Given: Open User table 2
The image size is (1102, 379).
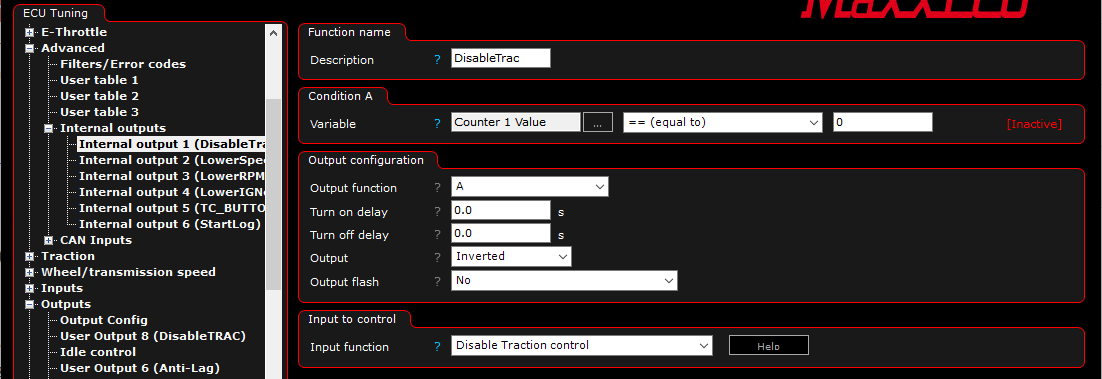Looking at the screenshot, I should tap(99, 96).
